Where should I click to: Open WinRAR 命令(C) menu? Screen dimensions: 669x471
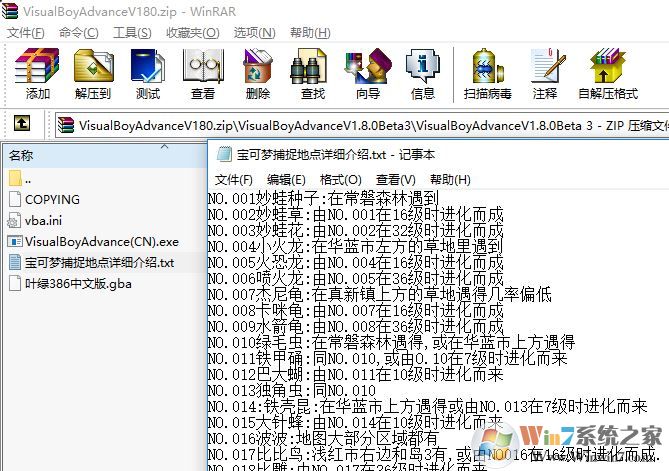(x=79, y=33)
